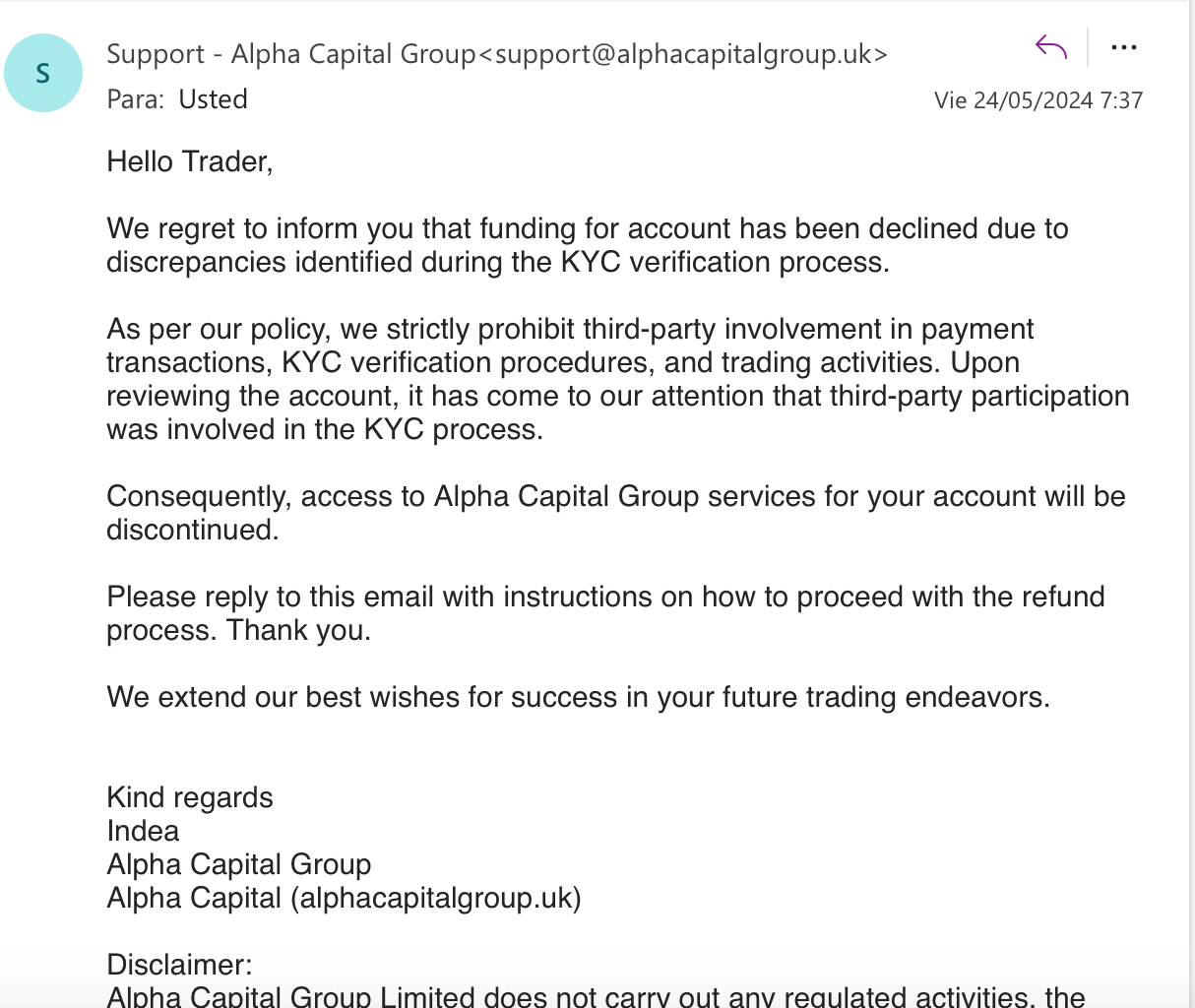Click "alphacapitalgroup.uk" in the signature
The width and height of the screenshot is (1195, 1008).
click(435, 898)
